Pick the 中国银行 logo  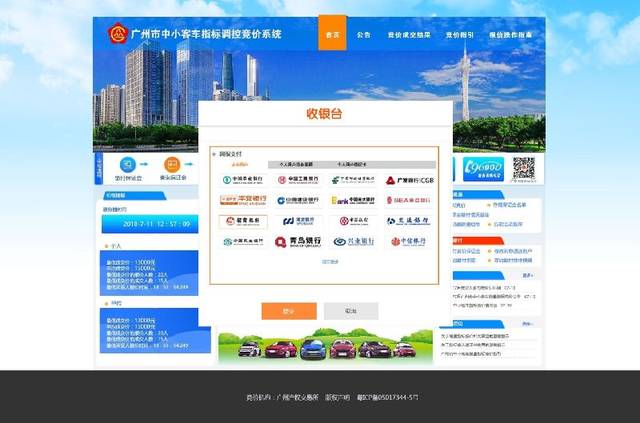353,221
